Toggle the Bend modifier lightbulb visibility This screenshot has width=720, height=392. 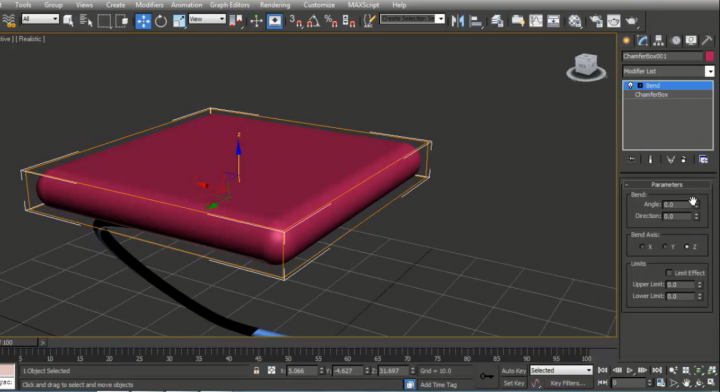[x=630, y=85]
